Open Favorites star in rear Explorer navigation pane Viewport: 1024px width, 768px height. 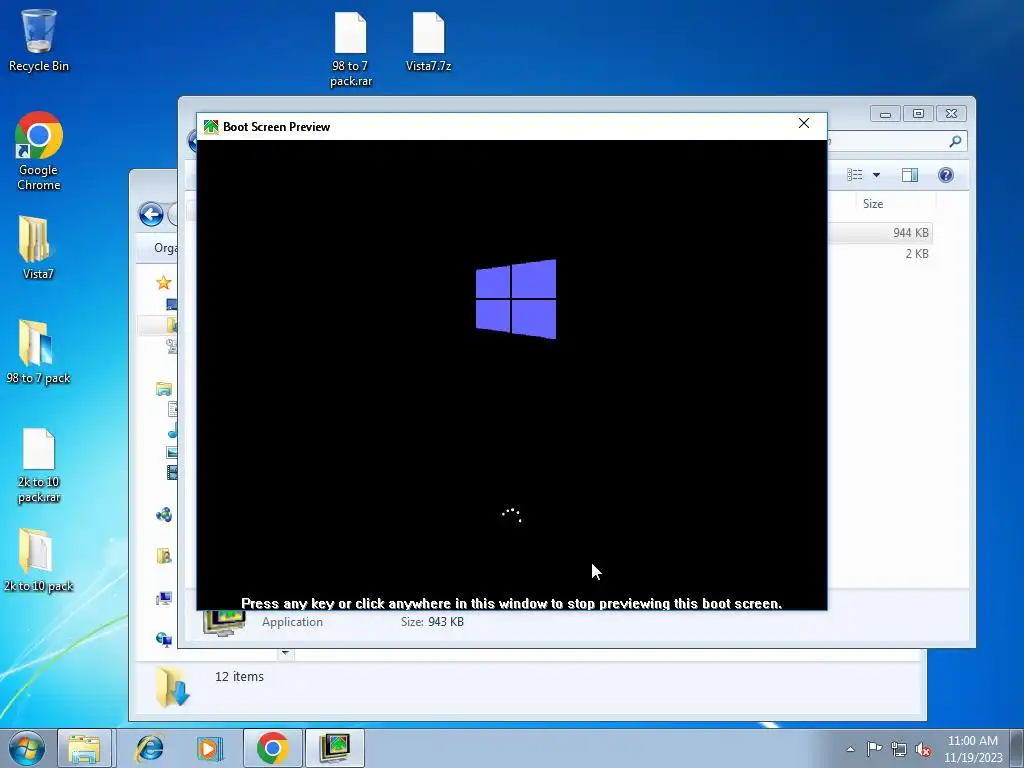(163, 282)
